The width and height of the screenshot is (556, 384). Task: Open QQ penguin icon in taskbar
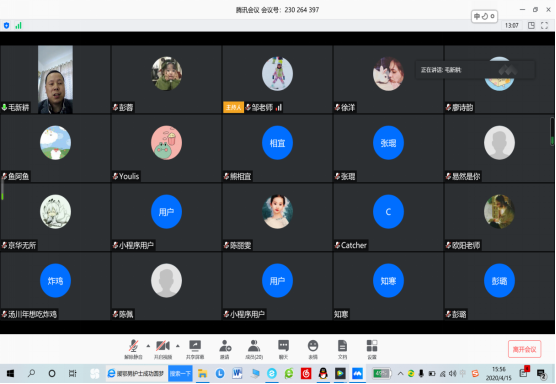point(323,373)
